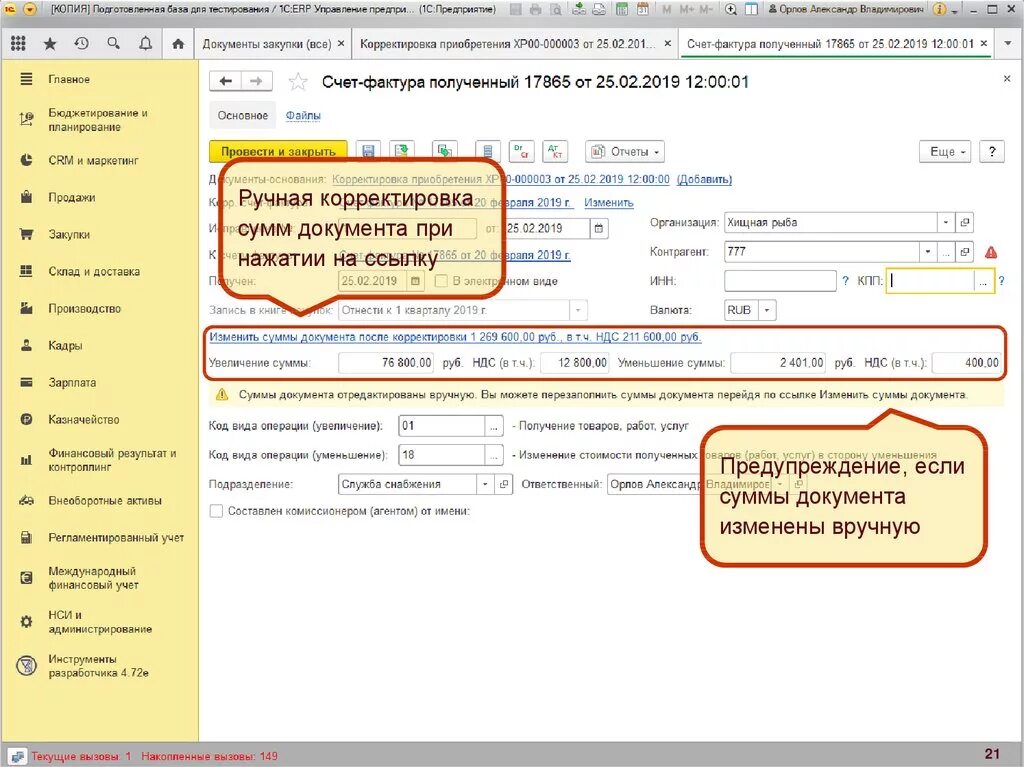Open the Файлы form tab

[303, 116]
